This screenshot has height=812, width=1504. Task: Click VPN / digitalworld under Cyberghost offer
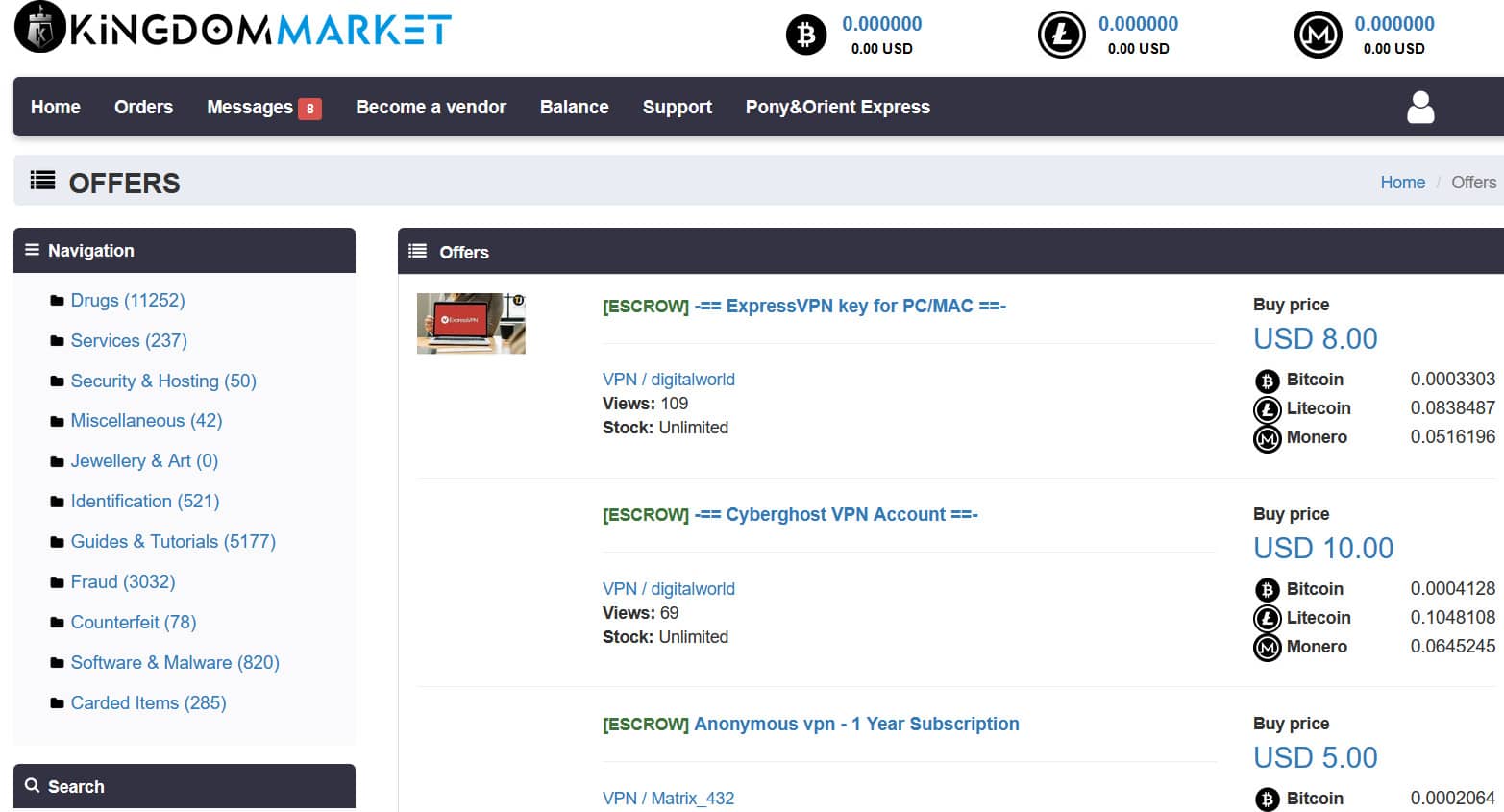tap(669, 588)
